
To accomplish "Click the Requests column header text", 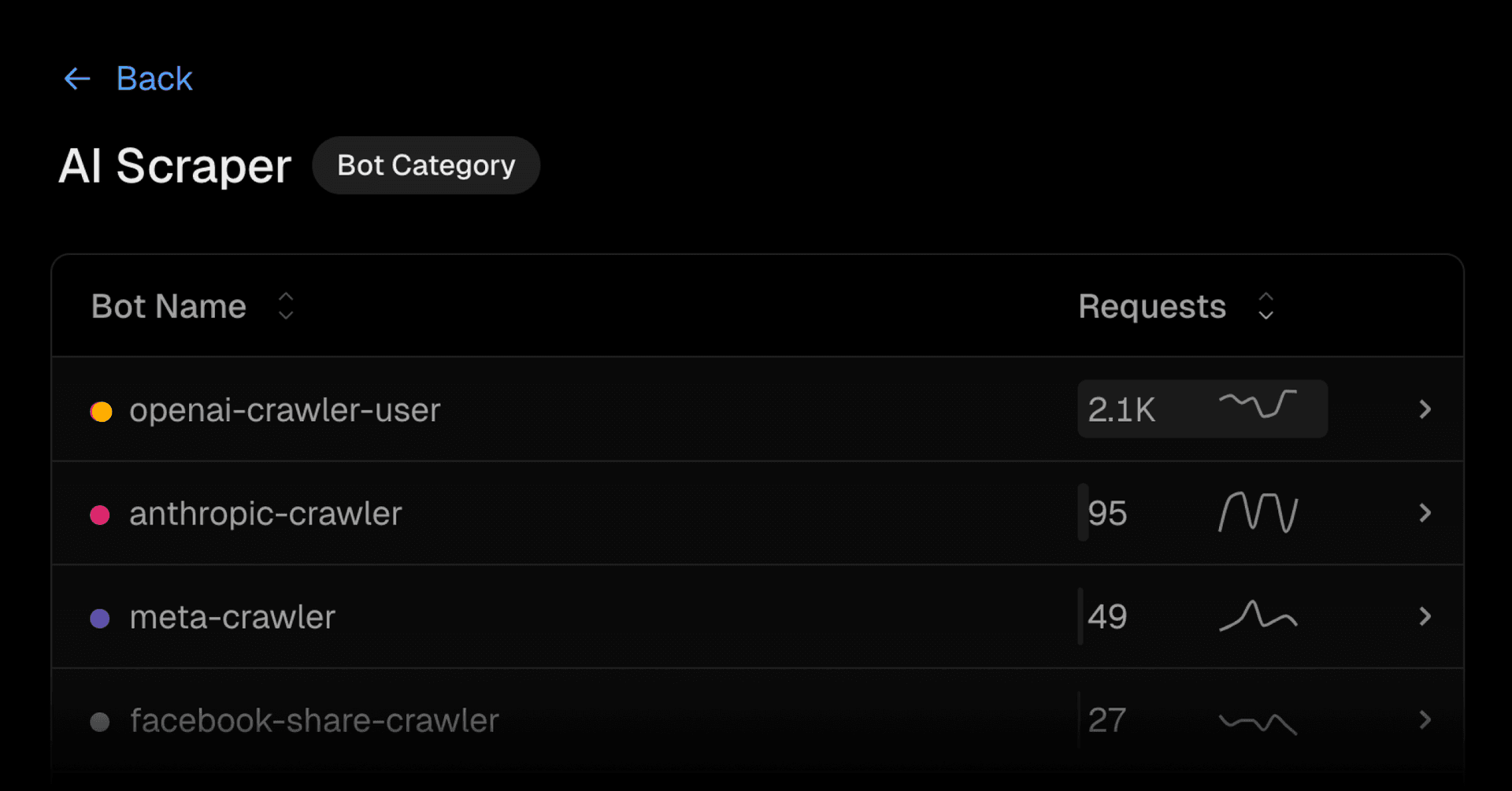I will pos(1151,306).
